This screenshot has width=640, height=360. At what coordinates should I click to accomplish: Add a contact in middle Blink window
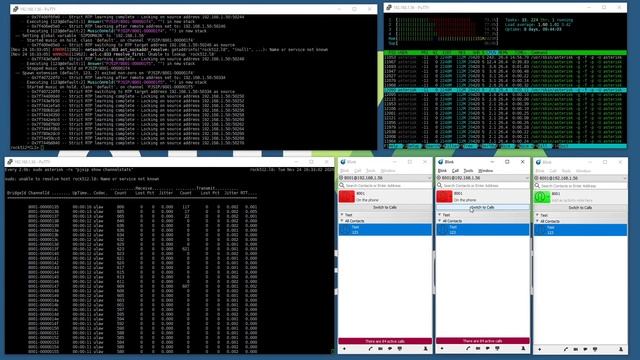[442, 349]
